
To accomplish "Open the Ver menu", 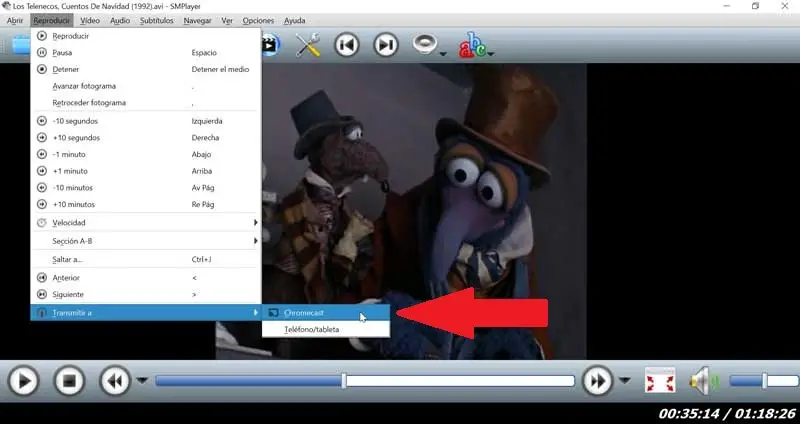I will pyautogui.click(x=227, y=20).
